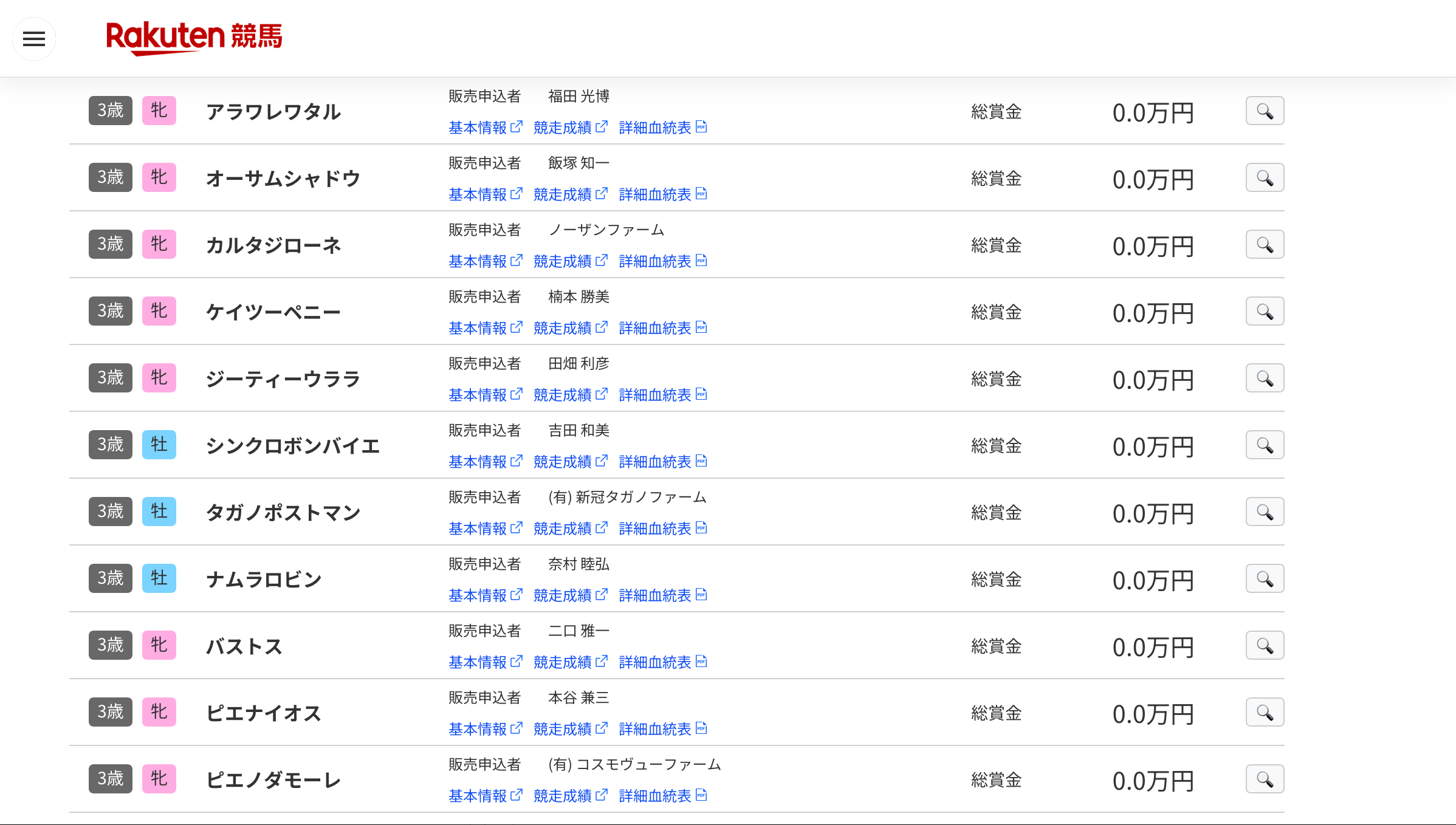Click magnifier icon for アラワレワタル
Image resolution: width=1456 pixels, height=825 pixels.
click(x=1265, y=111)
